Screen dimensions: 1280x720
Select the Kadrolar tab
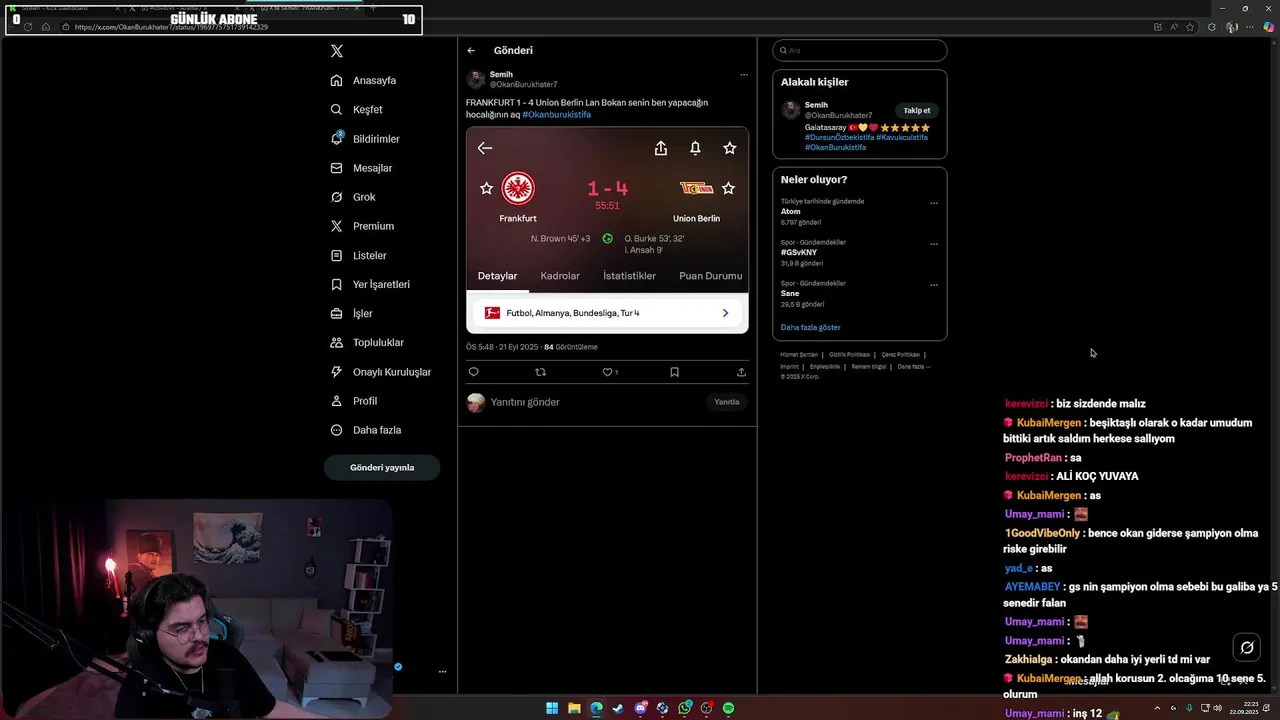pos(560,276)
